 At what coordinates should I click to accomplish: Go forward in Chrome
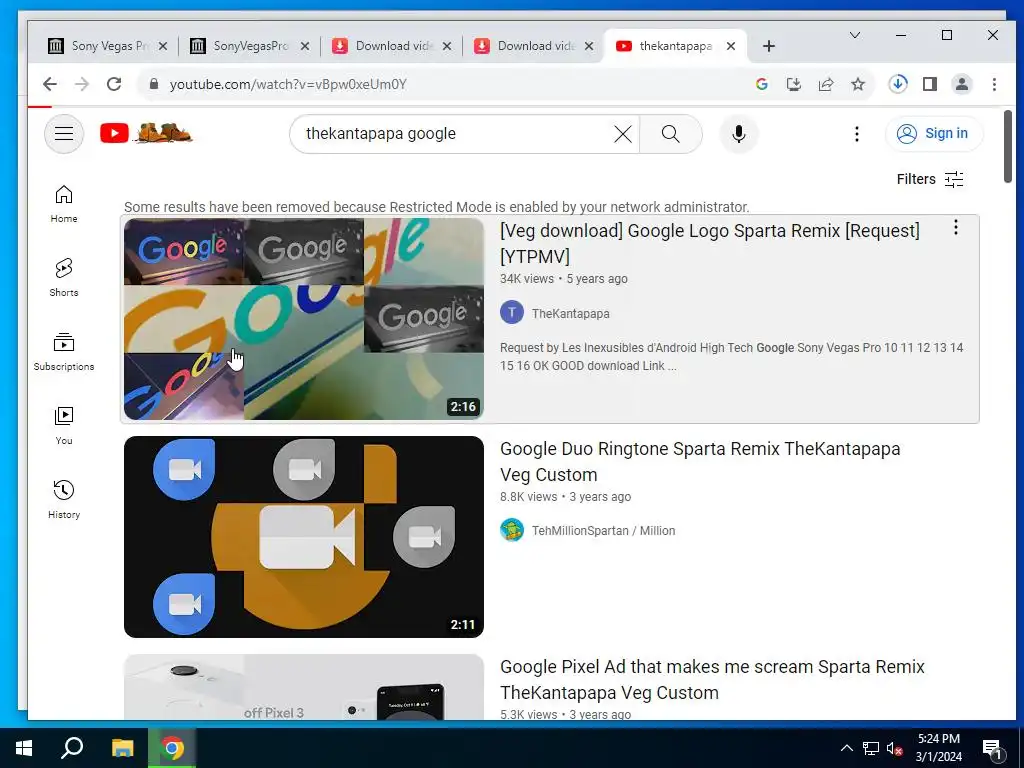click(82, 84)
